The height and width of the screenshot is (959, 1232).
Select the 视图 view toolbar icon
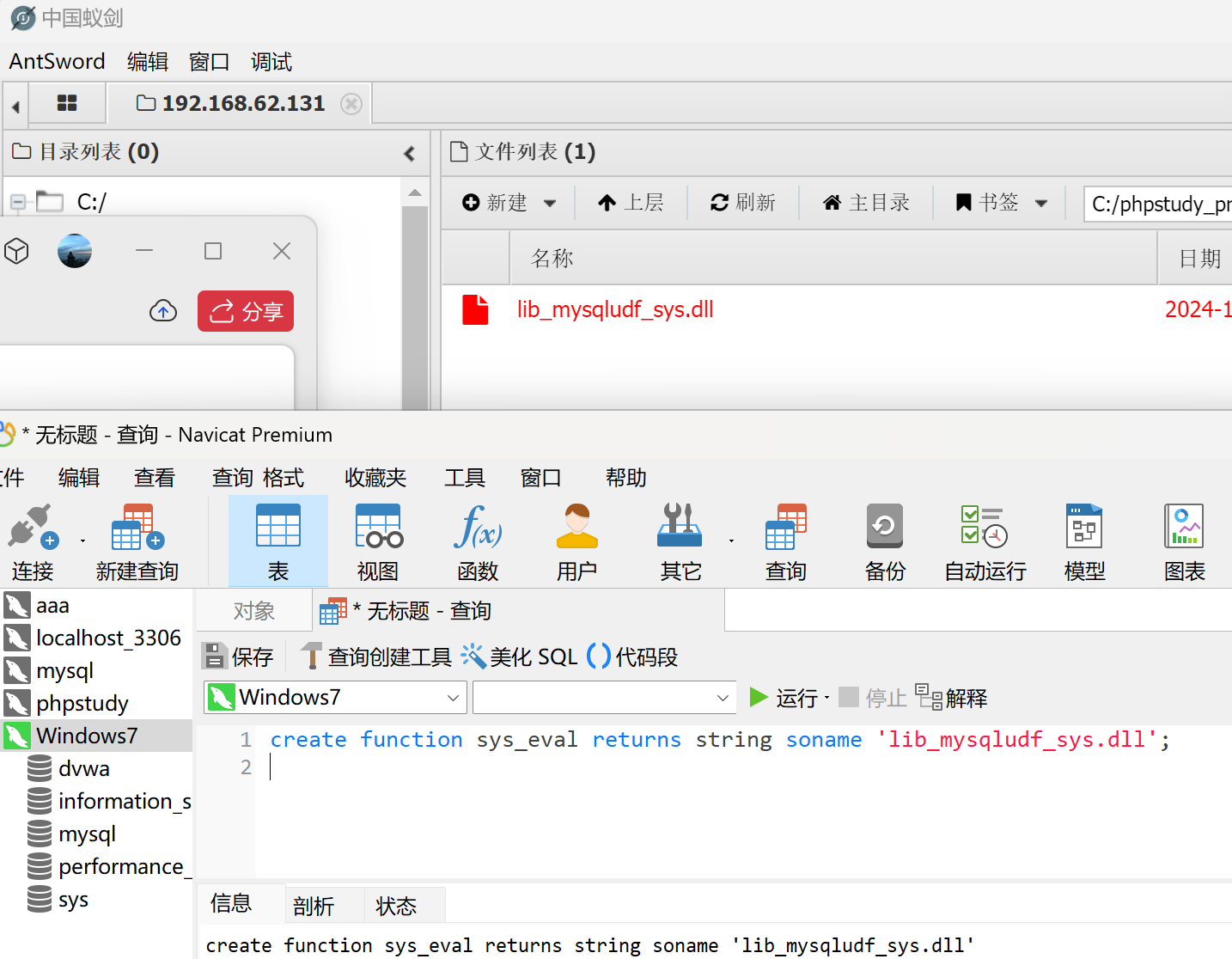tap(378, 543)
